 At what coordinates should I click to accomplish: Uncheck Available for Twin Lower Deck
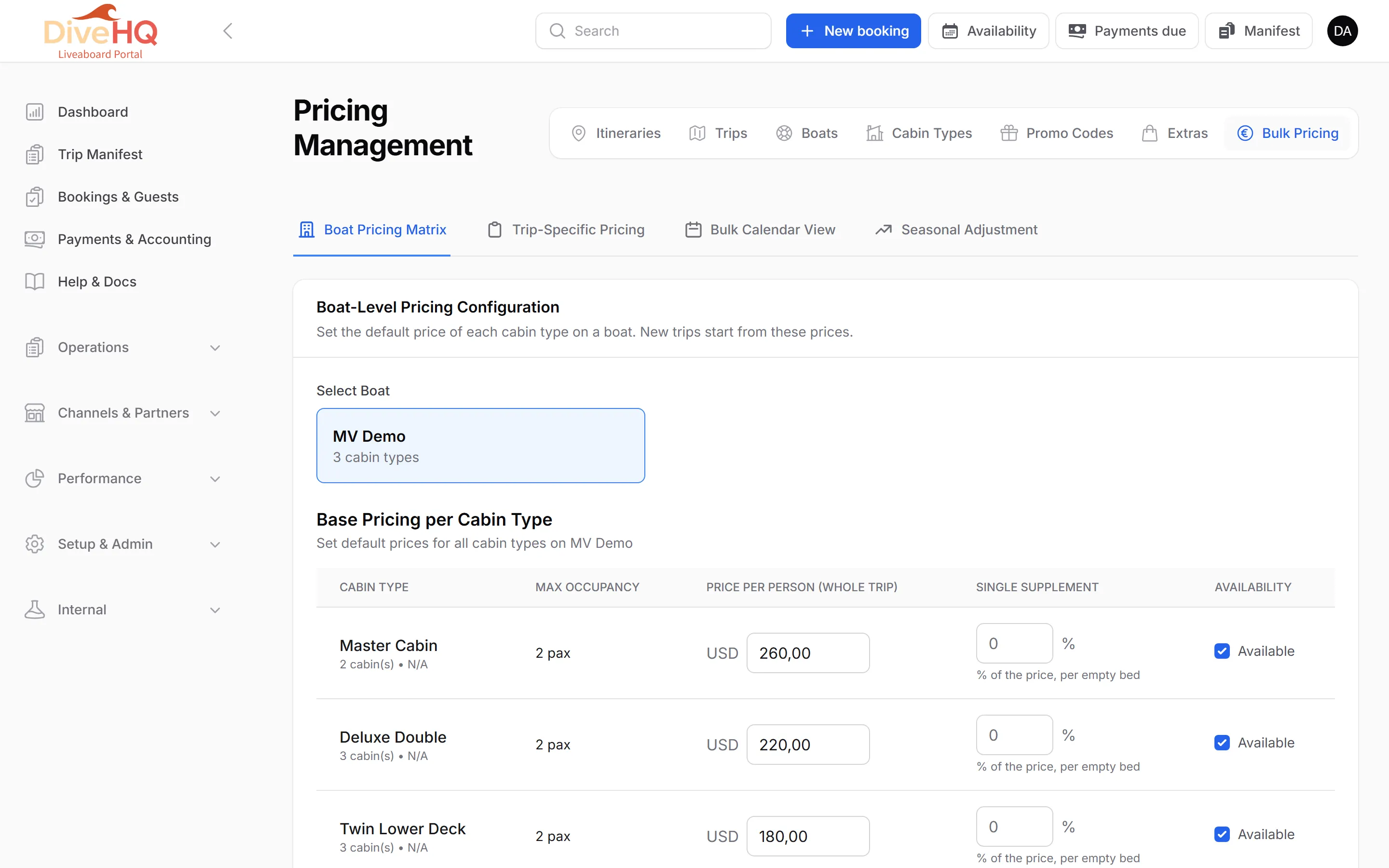tap(1222, 834)
